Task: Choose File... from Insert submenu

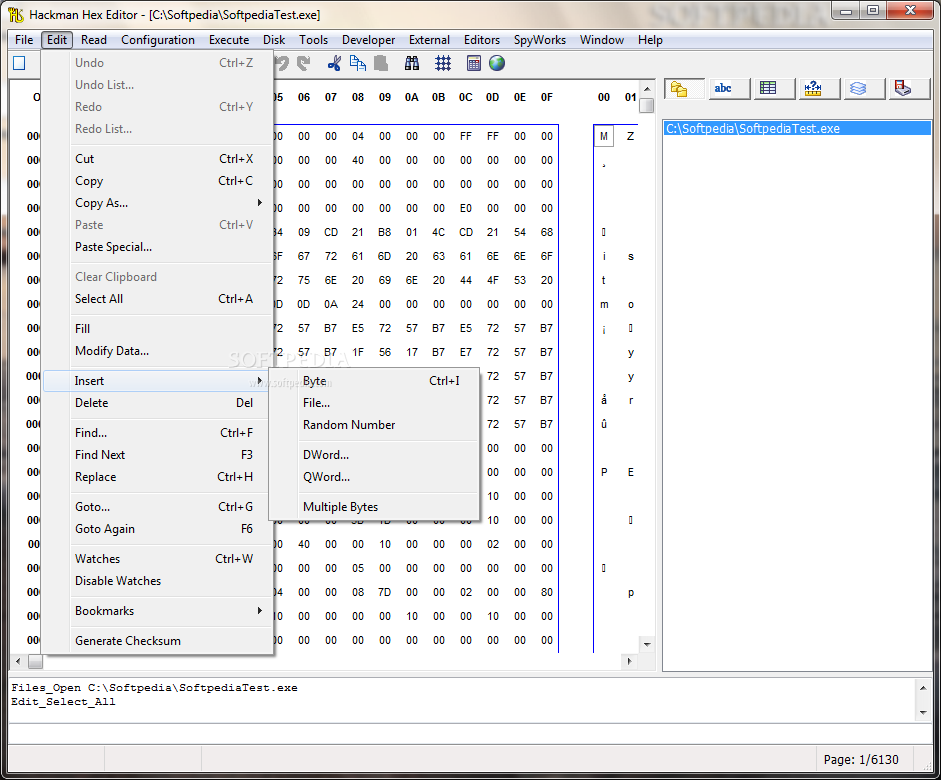Action: pos(374,403)
